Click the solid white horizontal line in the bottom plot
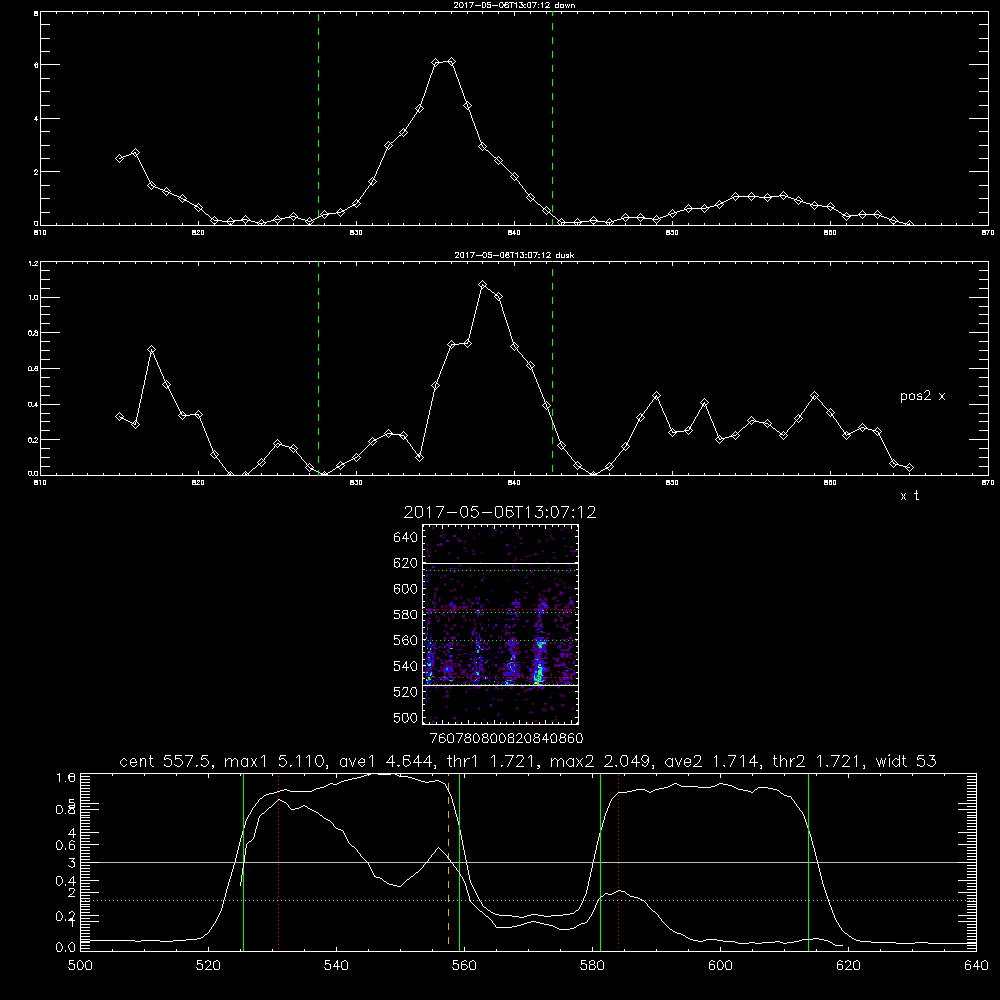 528,862
